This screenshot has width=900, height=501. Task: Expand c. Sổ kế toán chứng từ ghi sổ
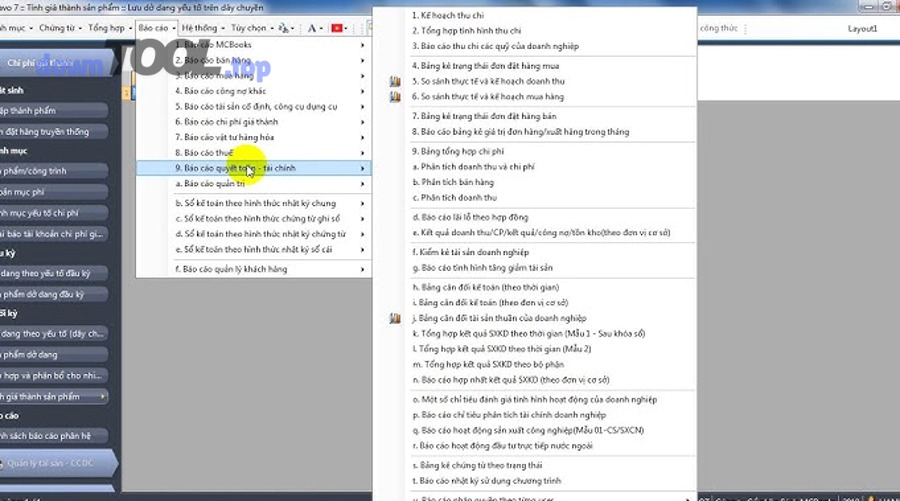254,219
